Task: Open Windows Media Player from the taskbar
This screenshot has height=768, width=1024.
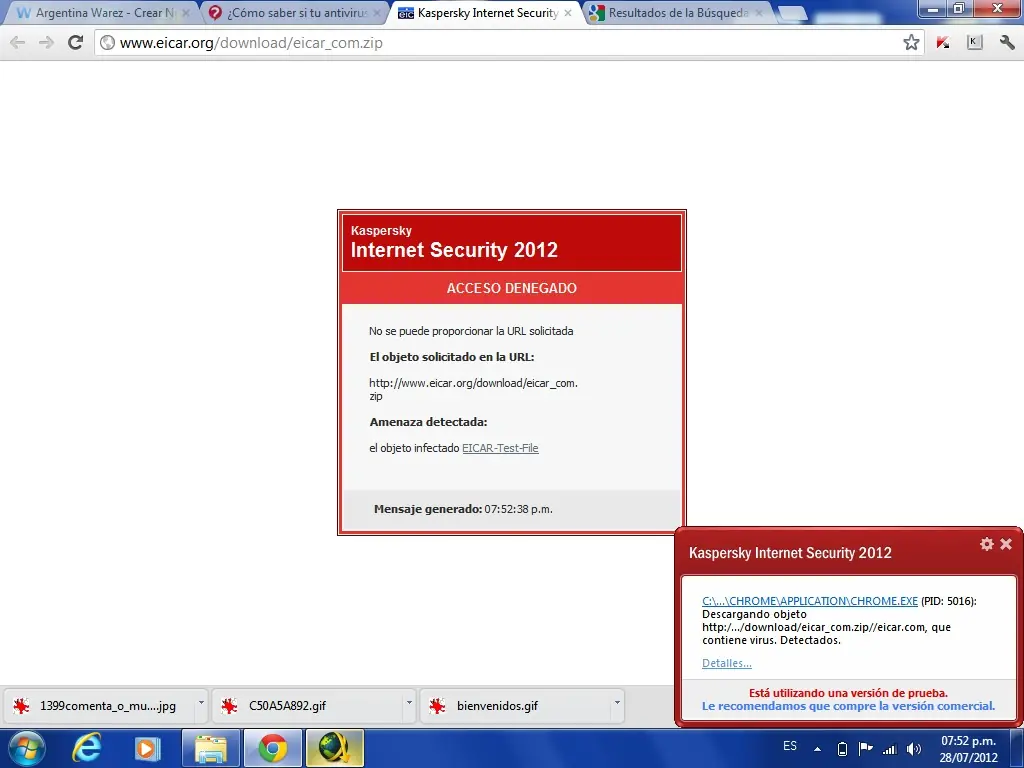Action: coord(148,748)
